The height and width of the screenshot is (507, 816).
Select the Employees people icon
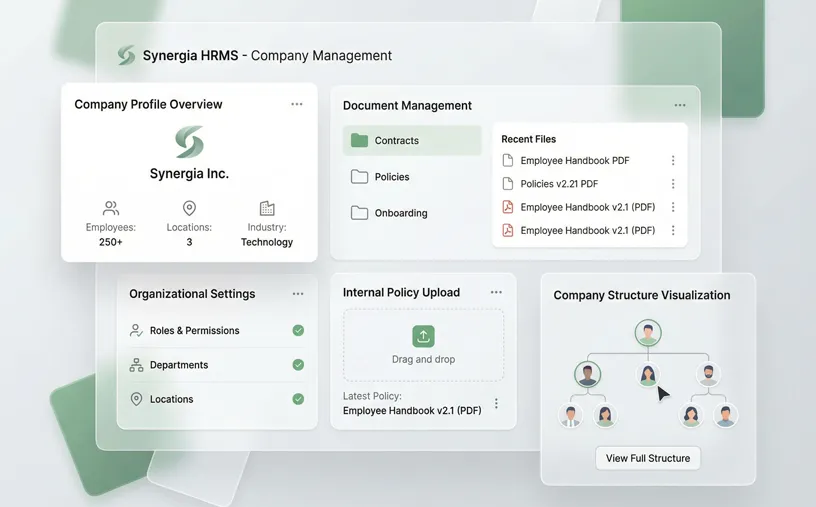(111, 208)
